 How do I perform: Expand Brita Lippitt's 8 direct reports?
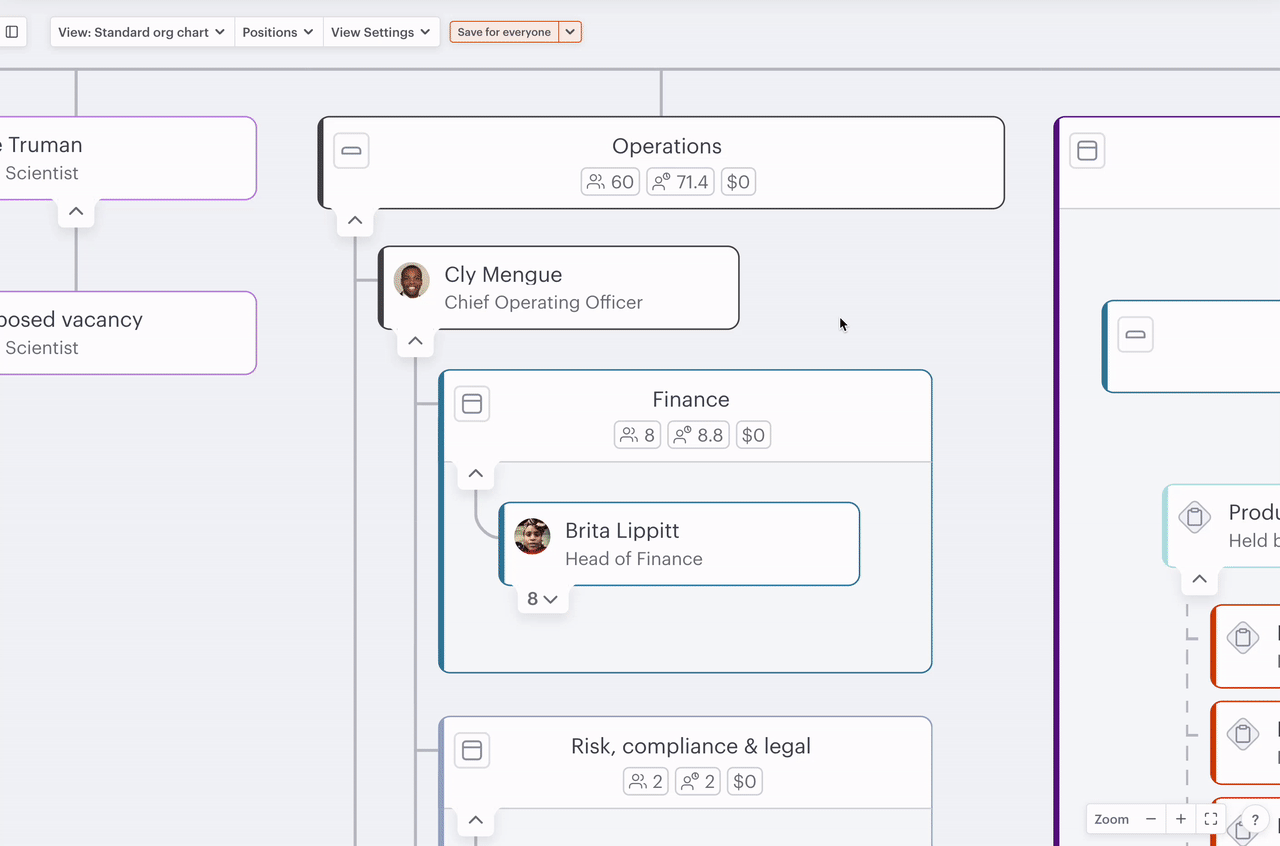tap(542, 599)
